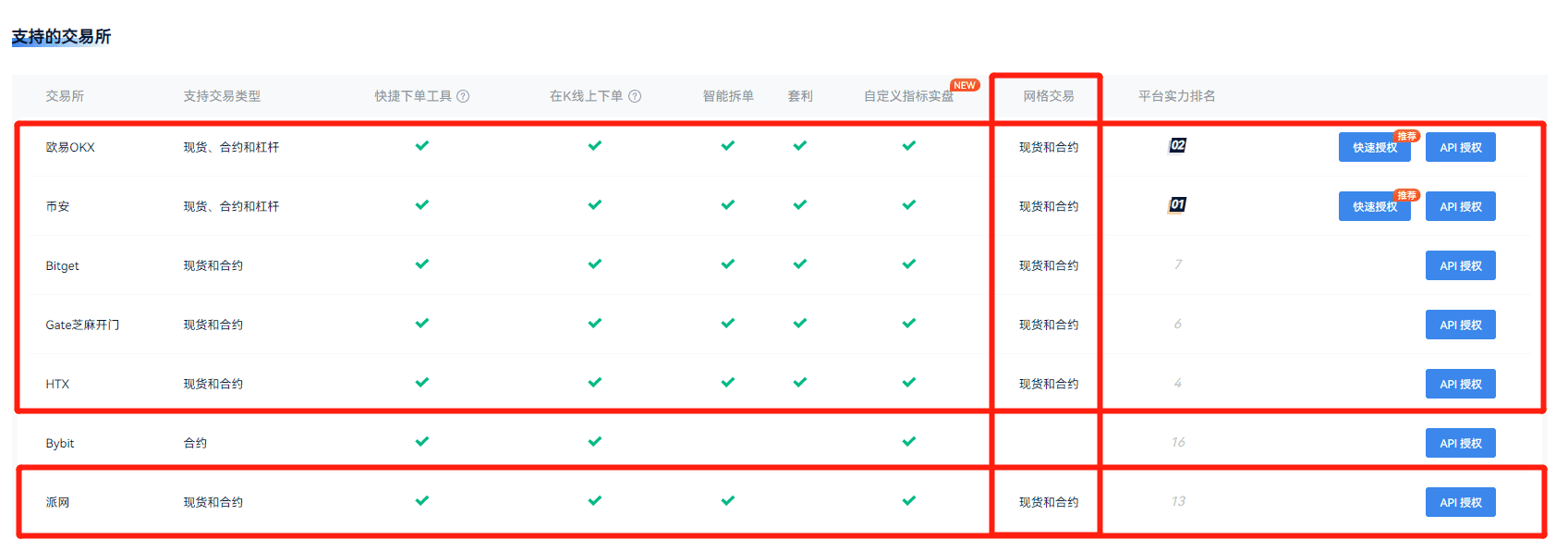Viewport: 1568px width, 552px height.
Task: Click 套利 checkmark in 欧易OKX row
Action: (x=800, y=146)
